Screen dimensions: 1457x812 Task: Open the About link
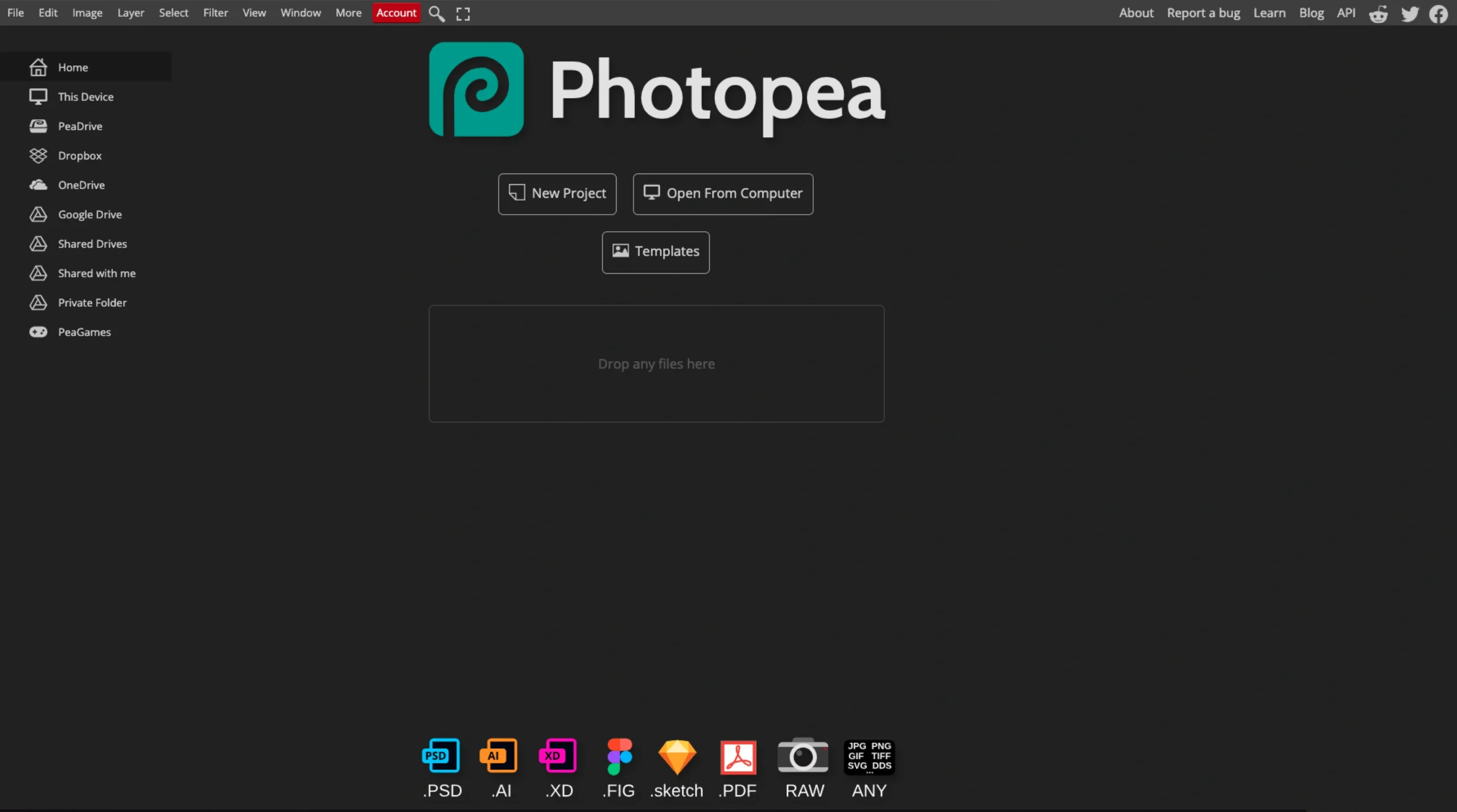pos(1136,13)
